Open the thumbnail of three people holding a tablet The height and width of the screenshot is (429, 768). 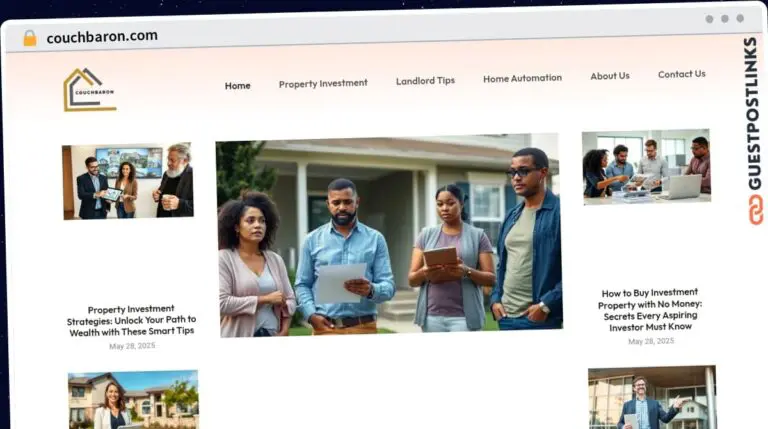(x=127, y=181)
